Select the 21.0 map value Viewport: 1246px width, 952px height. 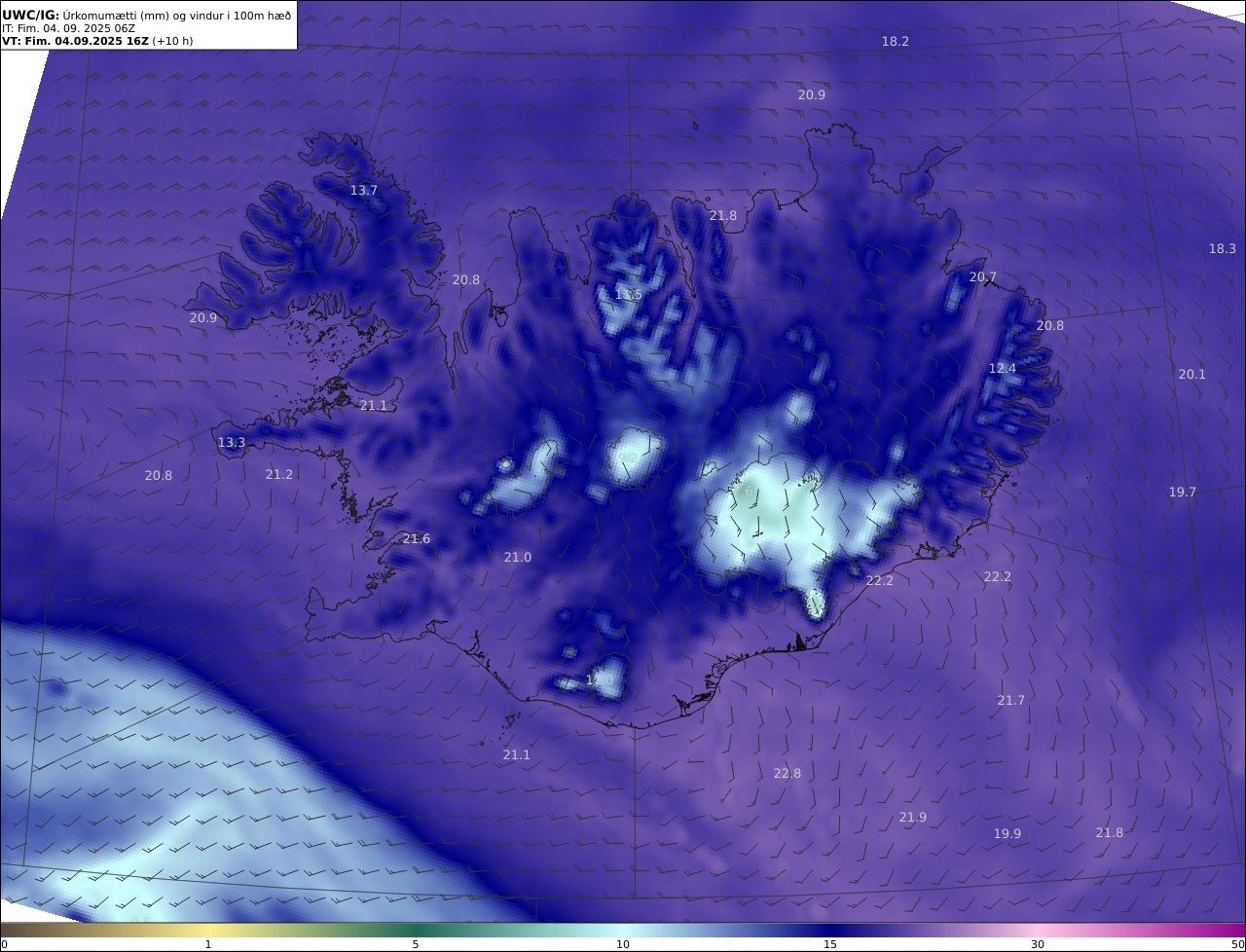point(517,558)
